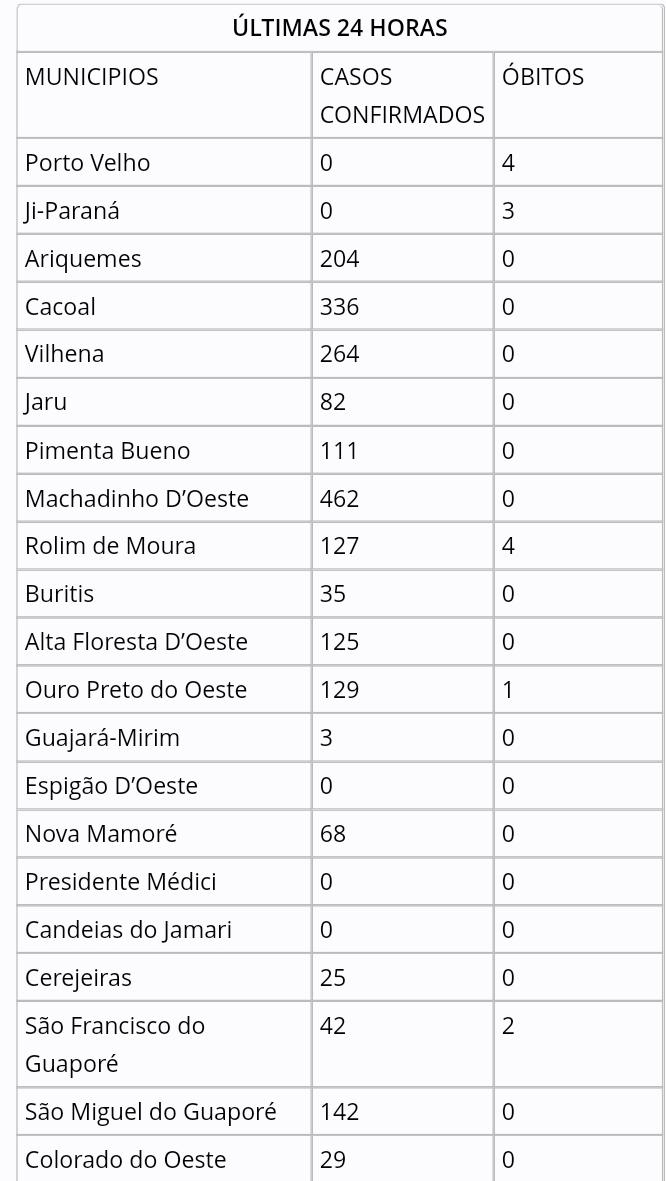Click Cacoal's confirmed cases value 336
The width and height of the screenshot is (666, 1181).
click(x=340, y=306)
